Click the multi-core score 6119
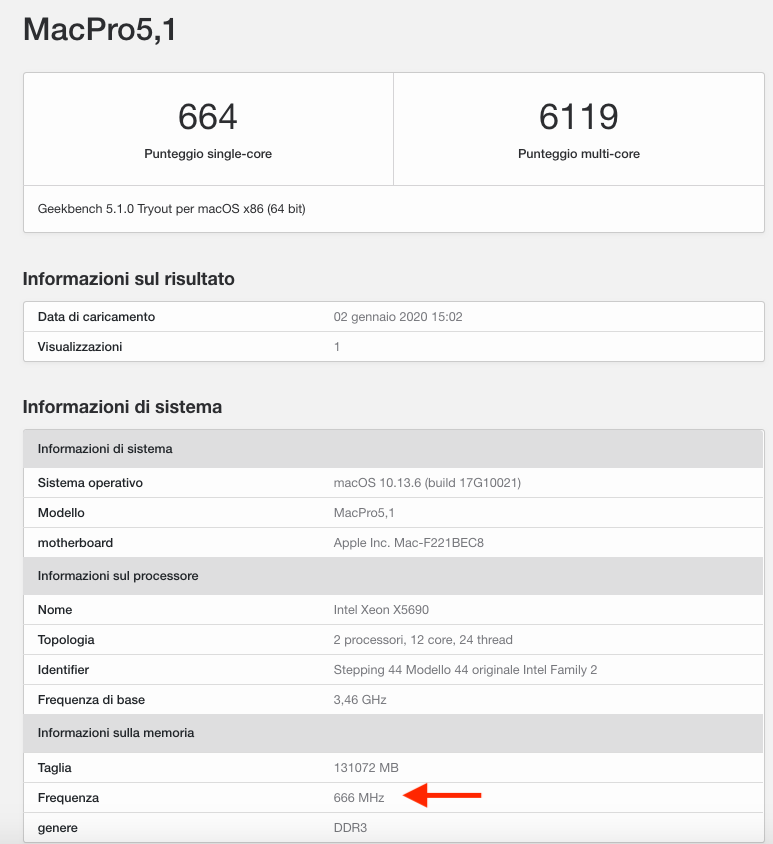This screenshot has width=773, height=844. point(578,117)
